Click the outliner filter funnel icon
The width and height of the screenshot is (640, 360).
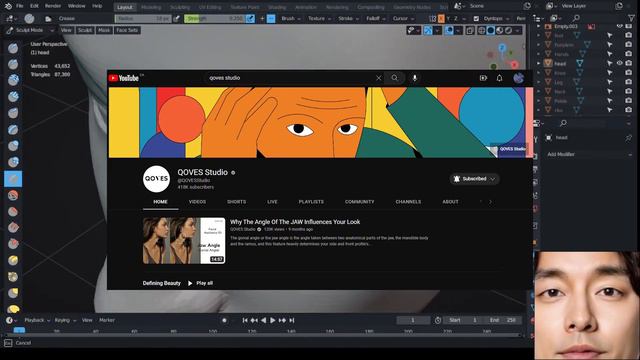point(631,18)
